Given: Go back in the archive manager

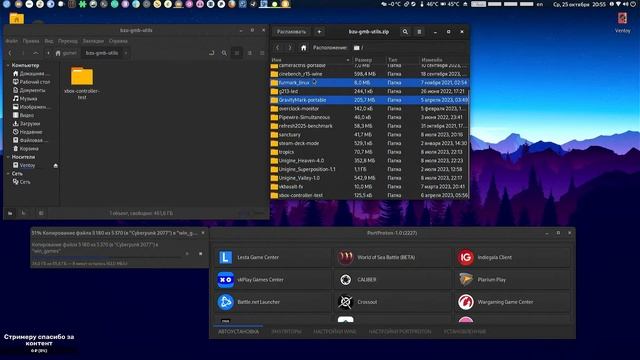Looking at the screenshot, I should tap(278, 48).
